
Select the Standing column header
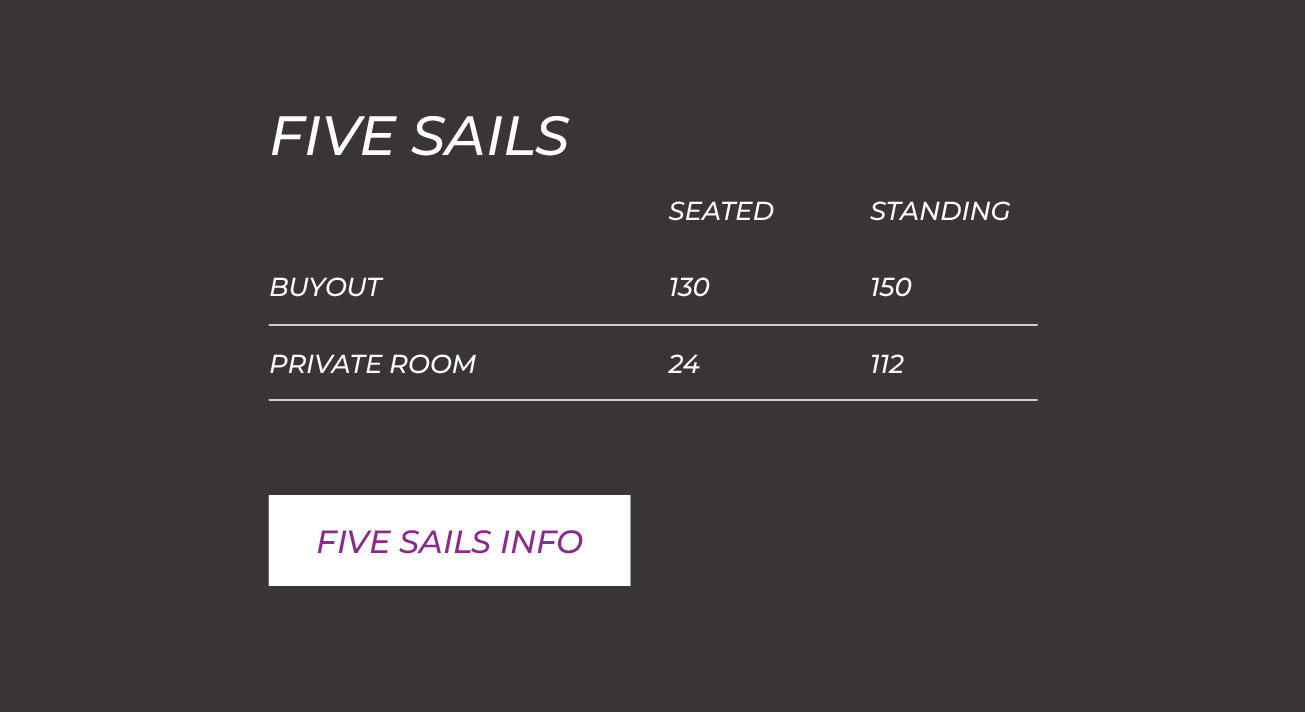point(939,212)
